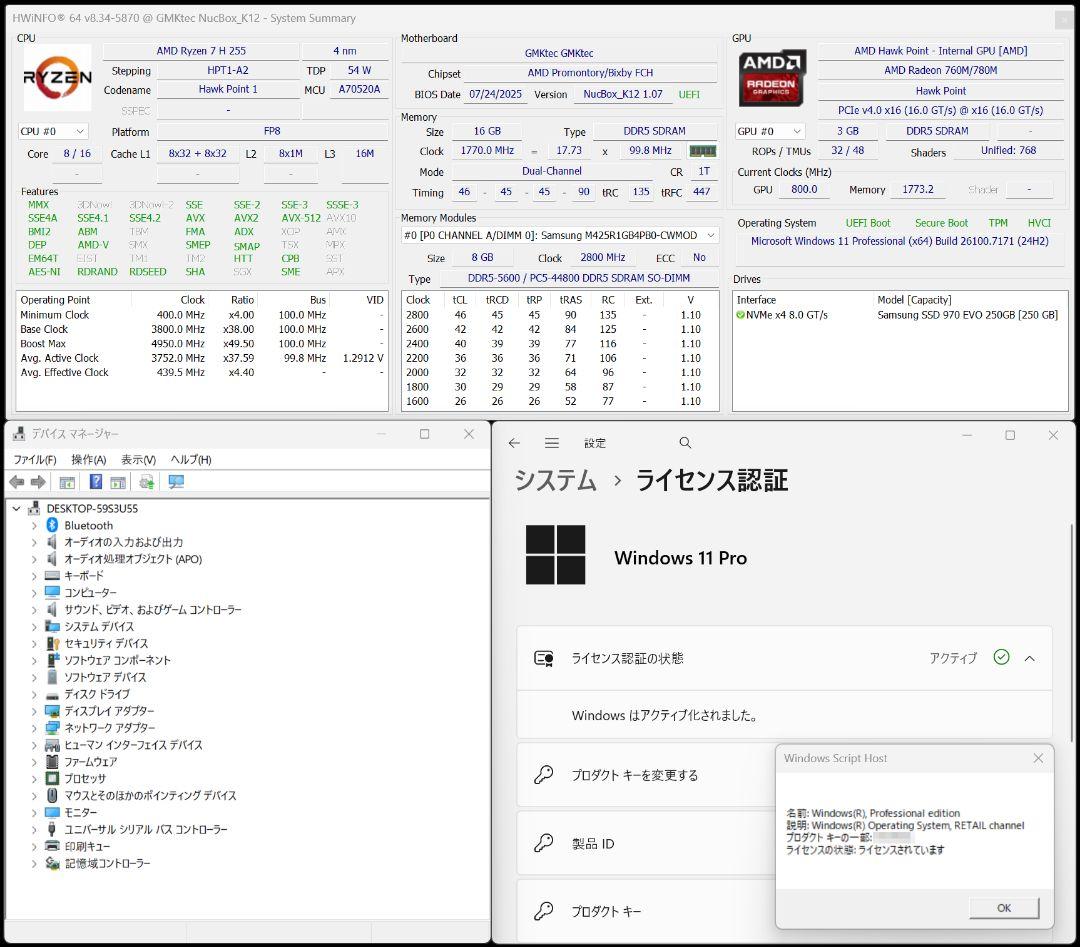Click the AMD Ryzen logo in HWiNFO
1080x947 pixels.
click(55, 78)
